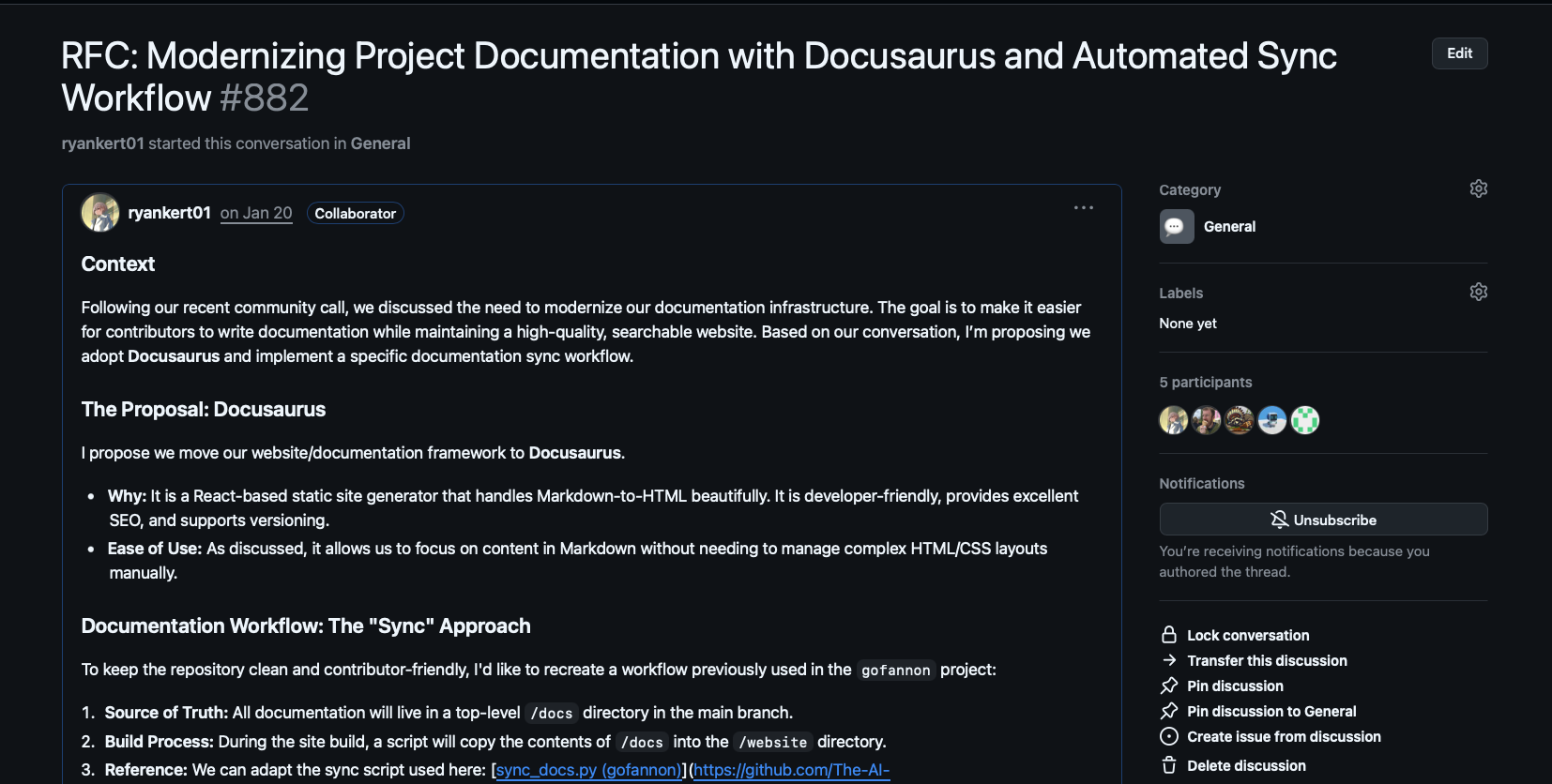The width and height of the screenshot is (1552, 784).
Task: Click the 'Notifications' sidebar heading
Action: (x=1201, y=483)
